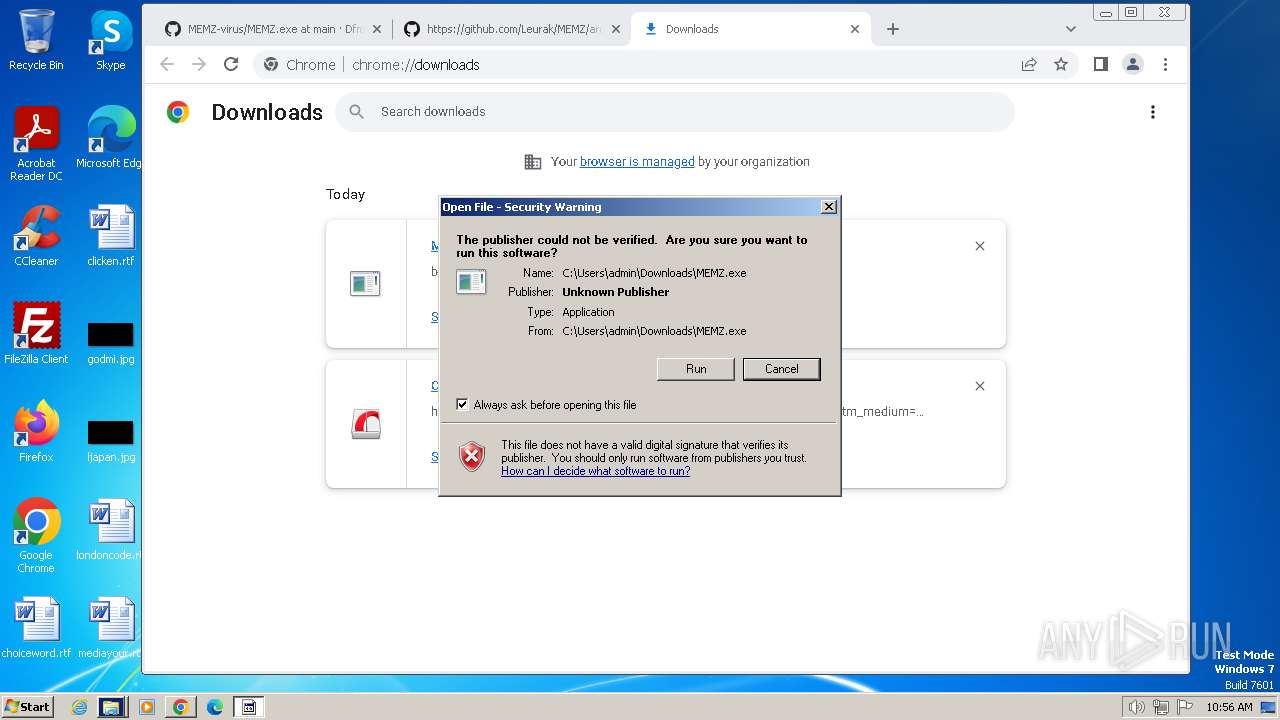The image size is (1280, 720).
Task: Open the Chrome profile icon
Action: pos(1133,64)
